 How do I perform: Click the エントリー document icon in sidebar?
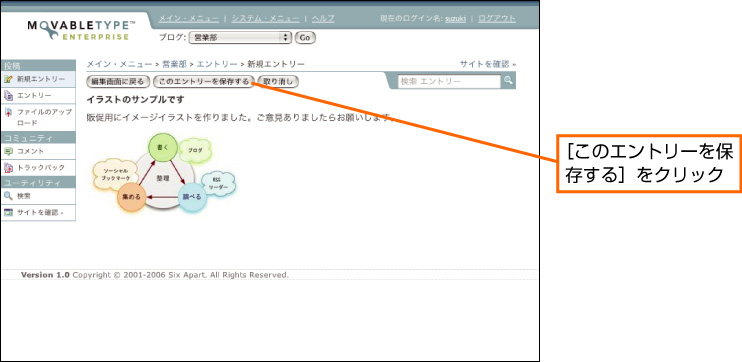point(8,96)
